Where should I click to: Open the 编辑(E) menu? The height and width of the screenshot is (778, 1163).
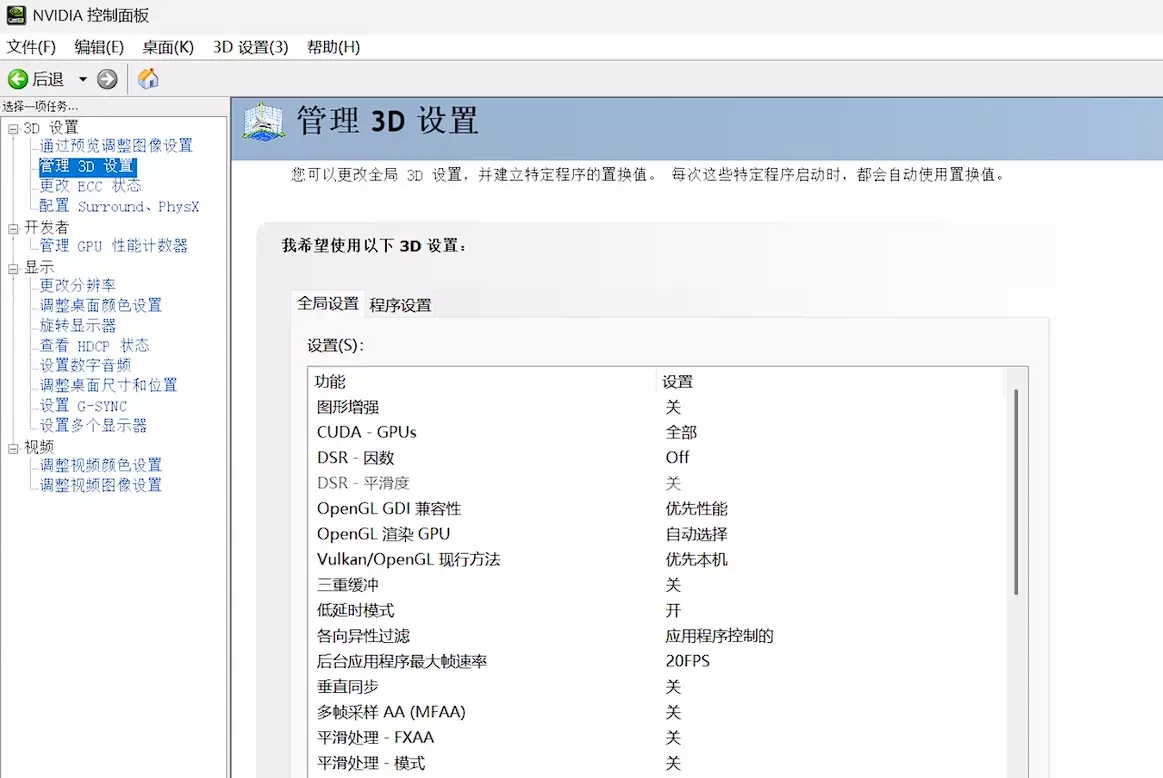point(99,47)
